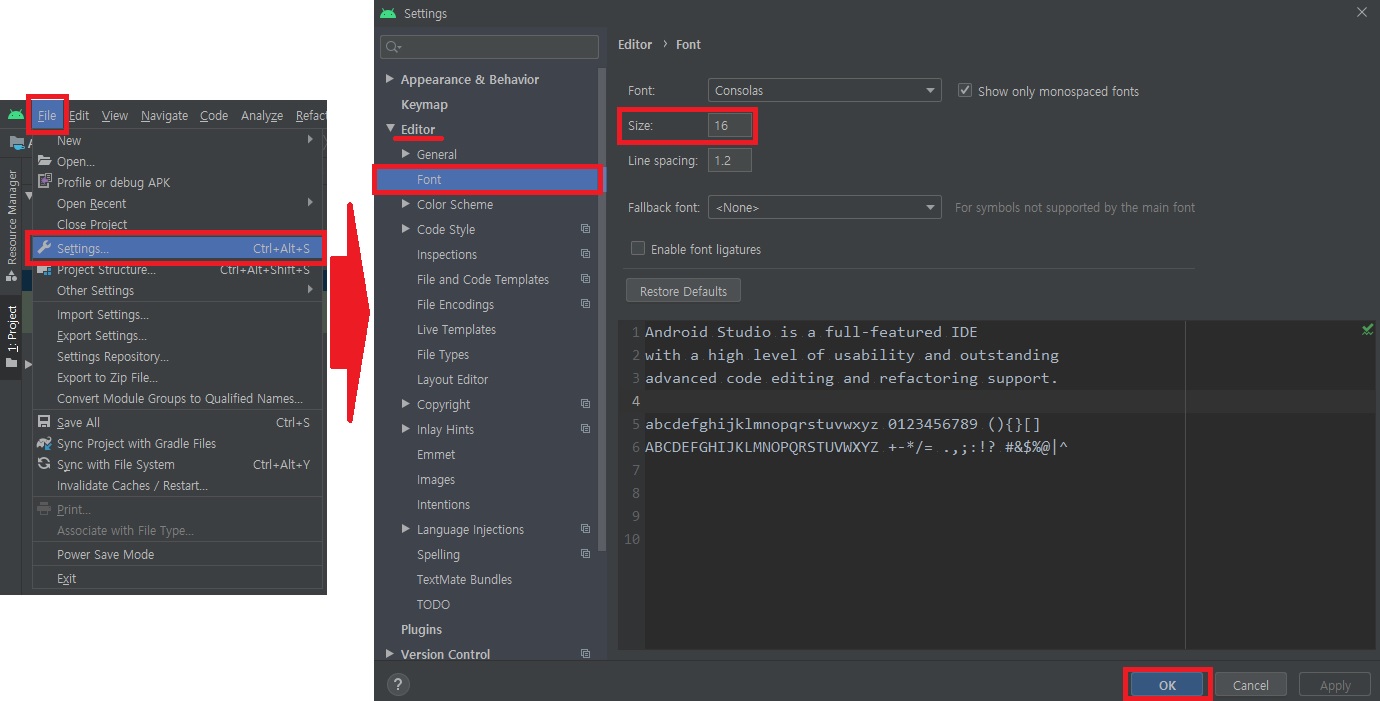Select Plugins in the settings tree
This screenshot has height=701, width=1380.
pos(421,629)
